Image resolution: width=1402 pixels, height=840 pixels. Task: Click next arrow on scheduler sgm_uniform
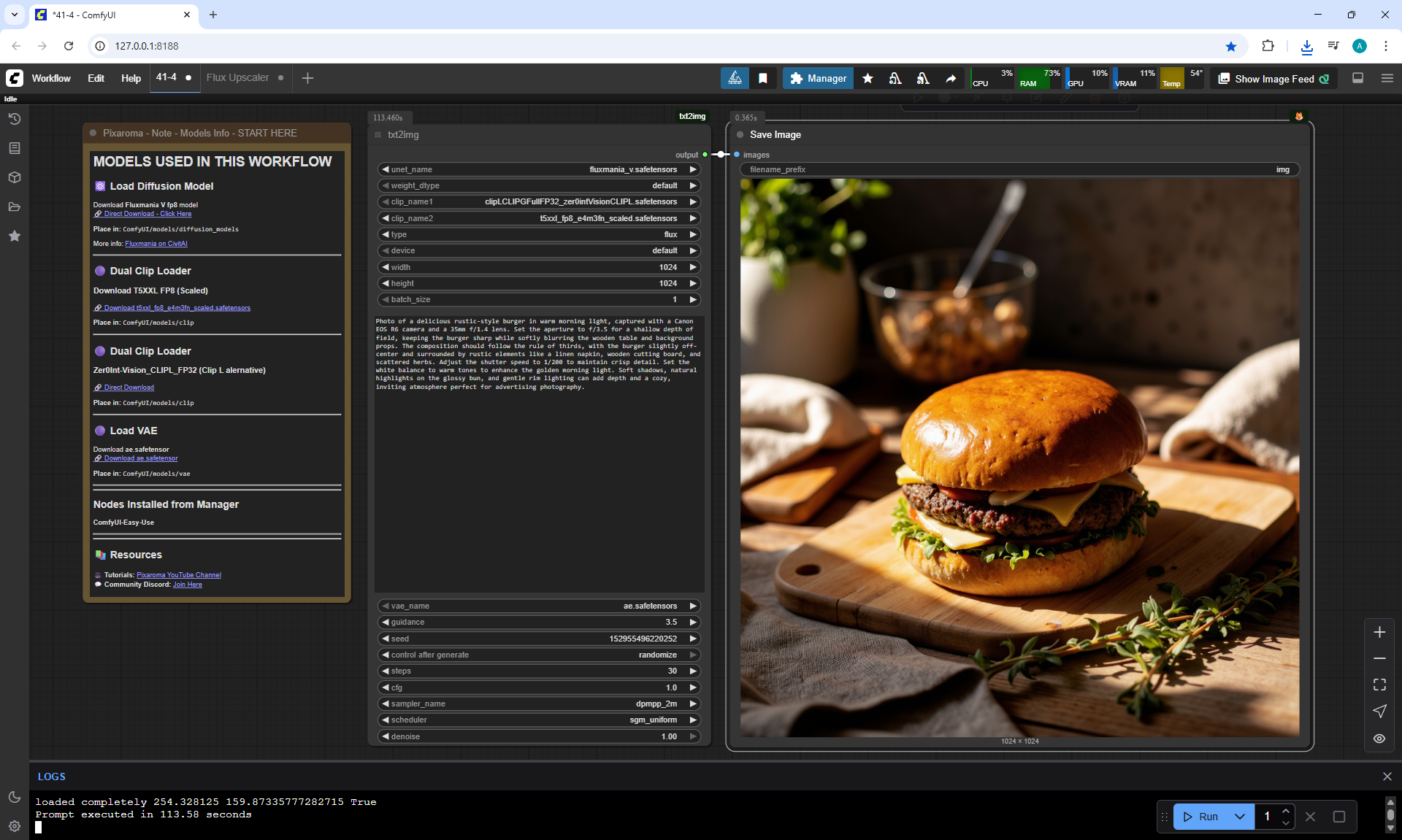[x=692, y=720]
